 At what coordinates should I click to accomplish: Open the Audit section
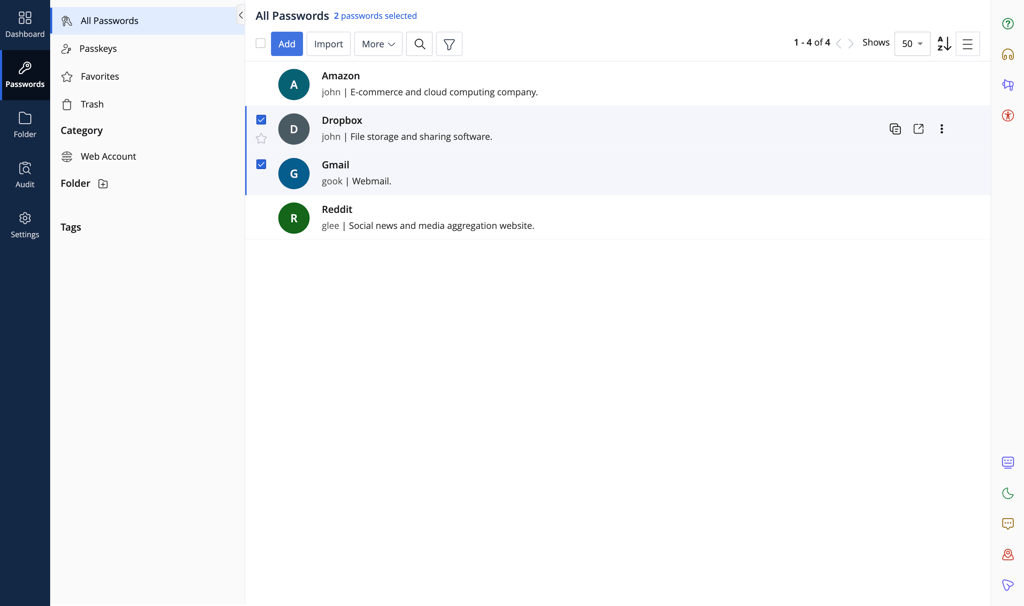pos(25,175)
